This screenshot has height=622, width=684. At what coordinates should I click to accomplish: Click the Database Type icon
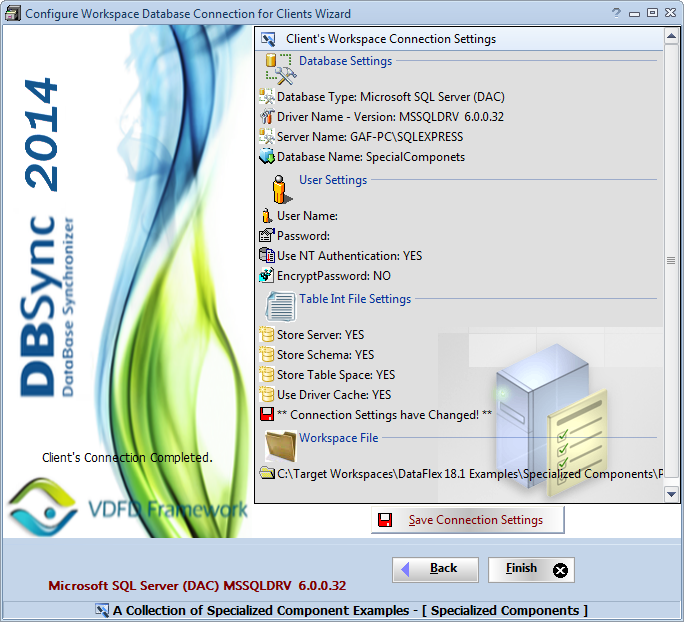pos(266,97)
